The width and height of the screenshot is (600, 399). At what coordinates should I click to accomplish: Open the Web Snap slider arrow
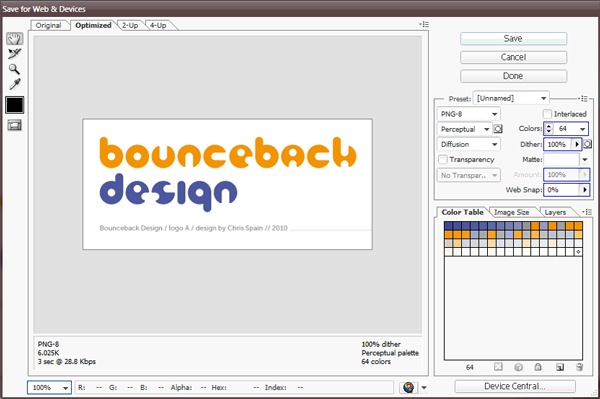[x=584, y=190]
